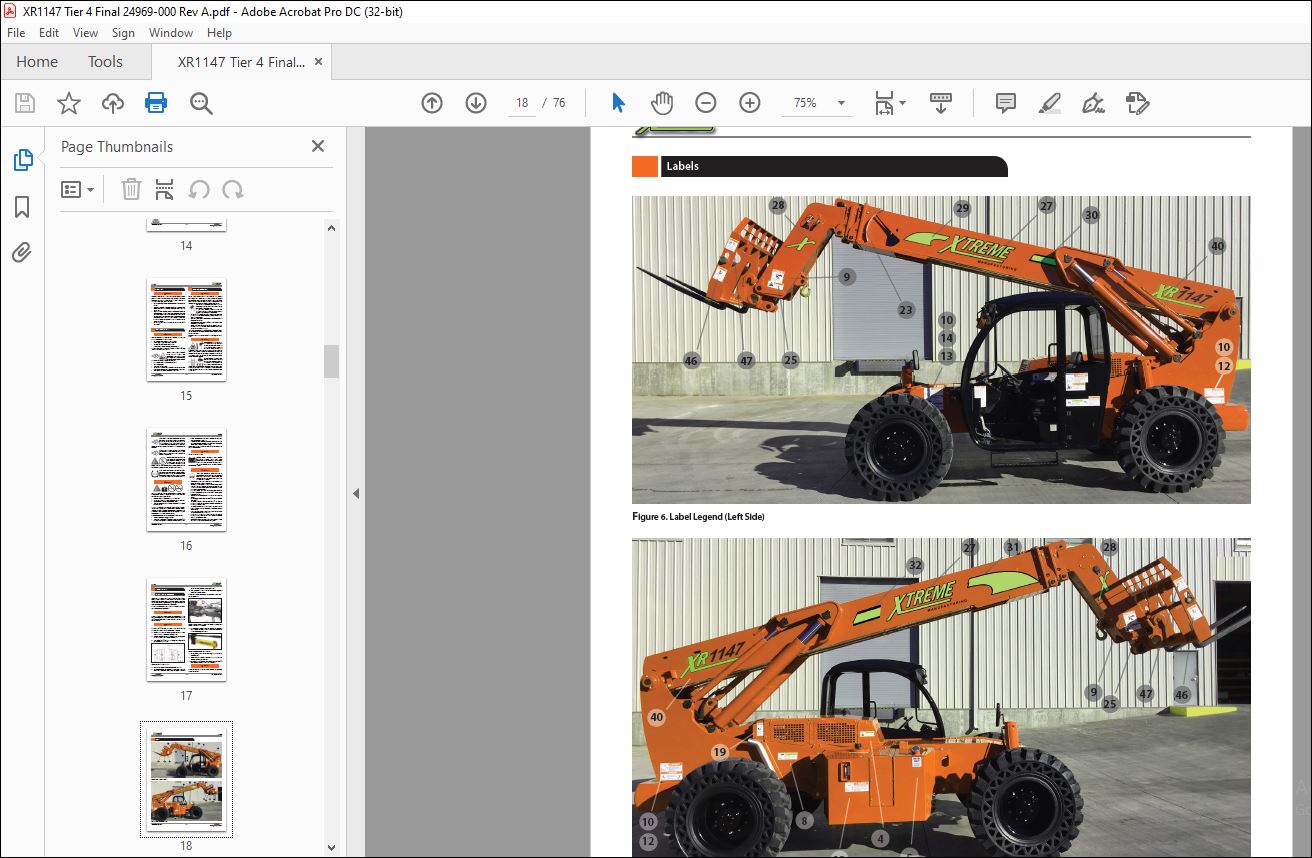Zoom out with the minus circle button
Viewport: 1312px width, 858px height.
706,103
